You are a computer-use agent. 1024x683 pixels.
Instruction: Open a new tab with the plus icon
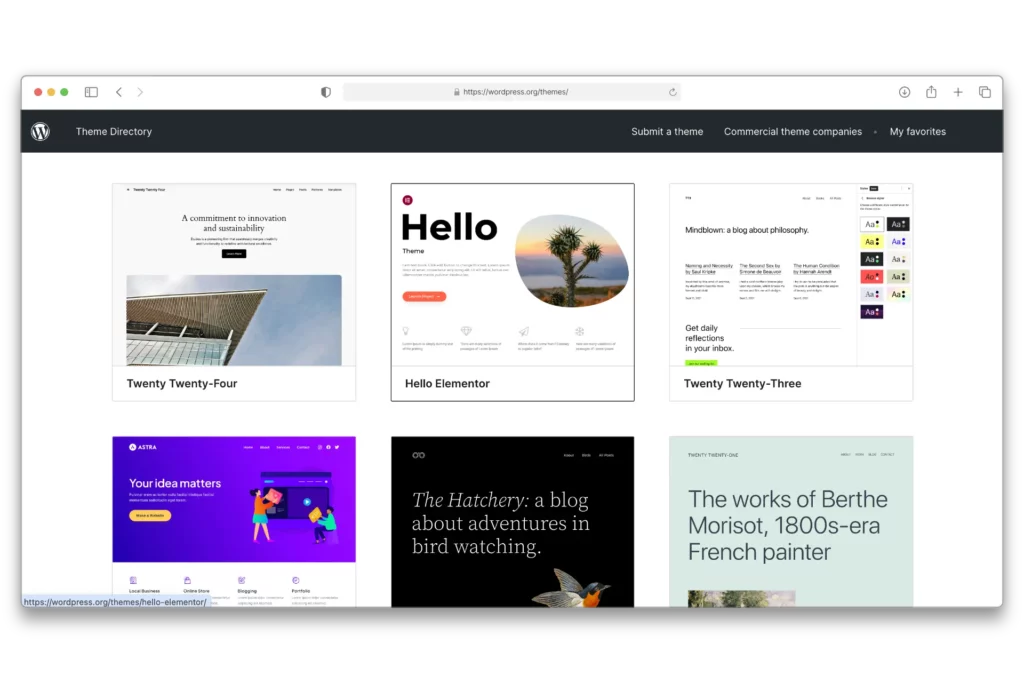958,92
